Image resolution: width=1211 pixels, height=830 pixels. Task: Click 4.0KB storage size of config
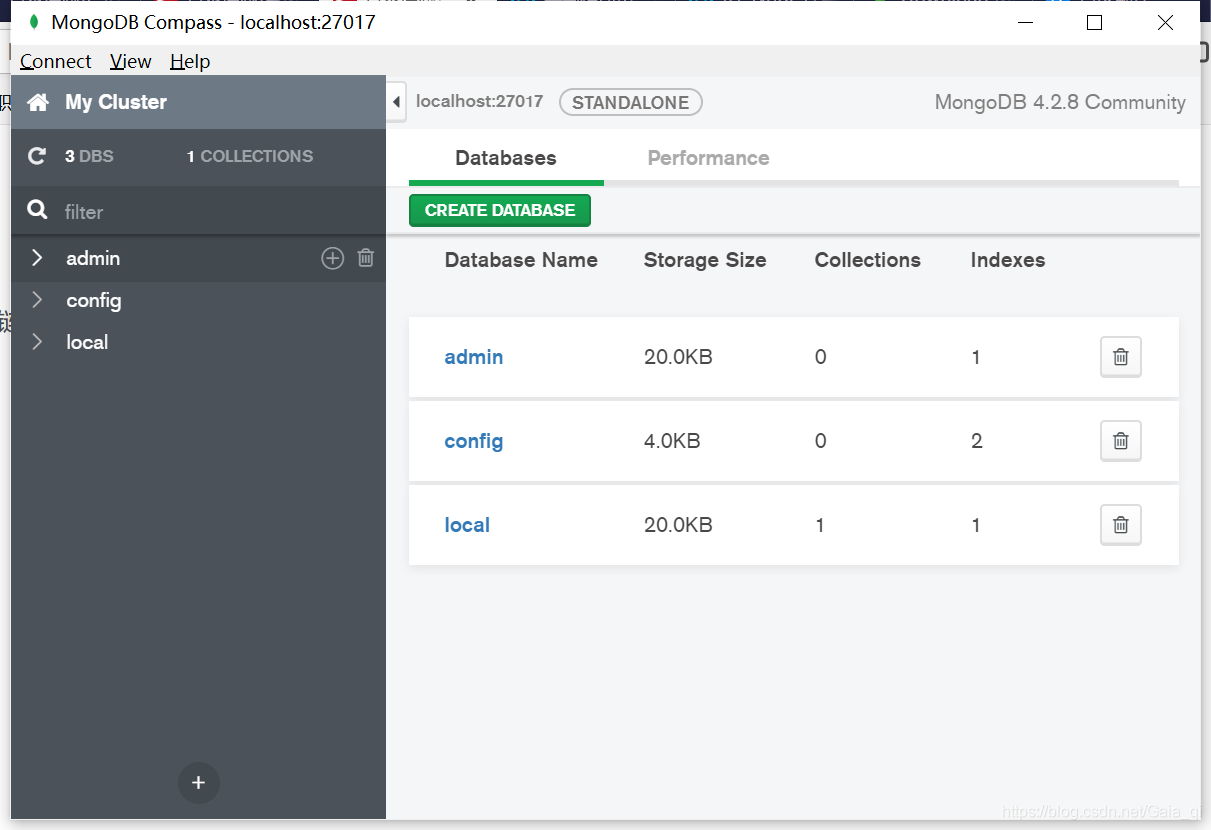point(672,441)
